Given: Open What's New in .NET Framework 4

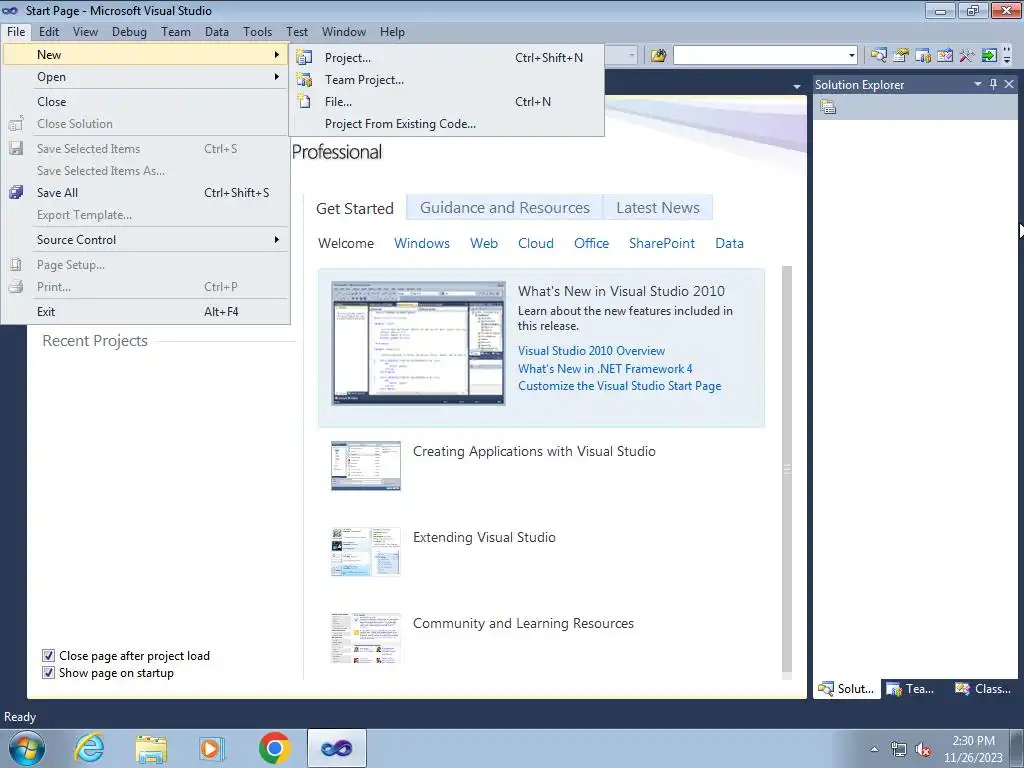Looking at the screenshot, I should pyautogui.click(x=605, y=368).
